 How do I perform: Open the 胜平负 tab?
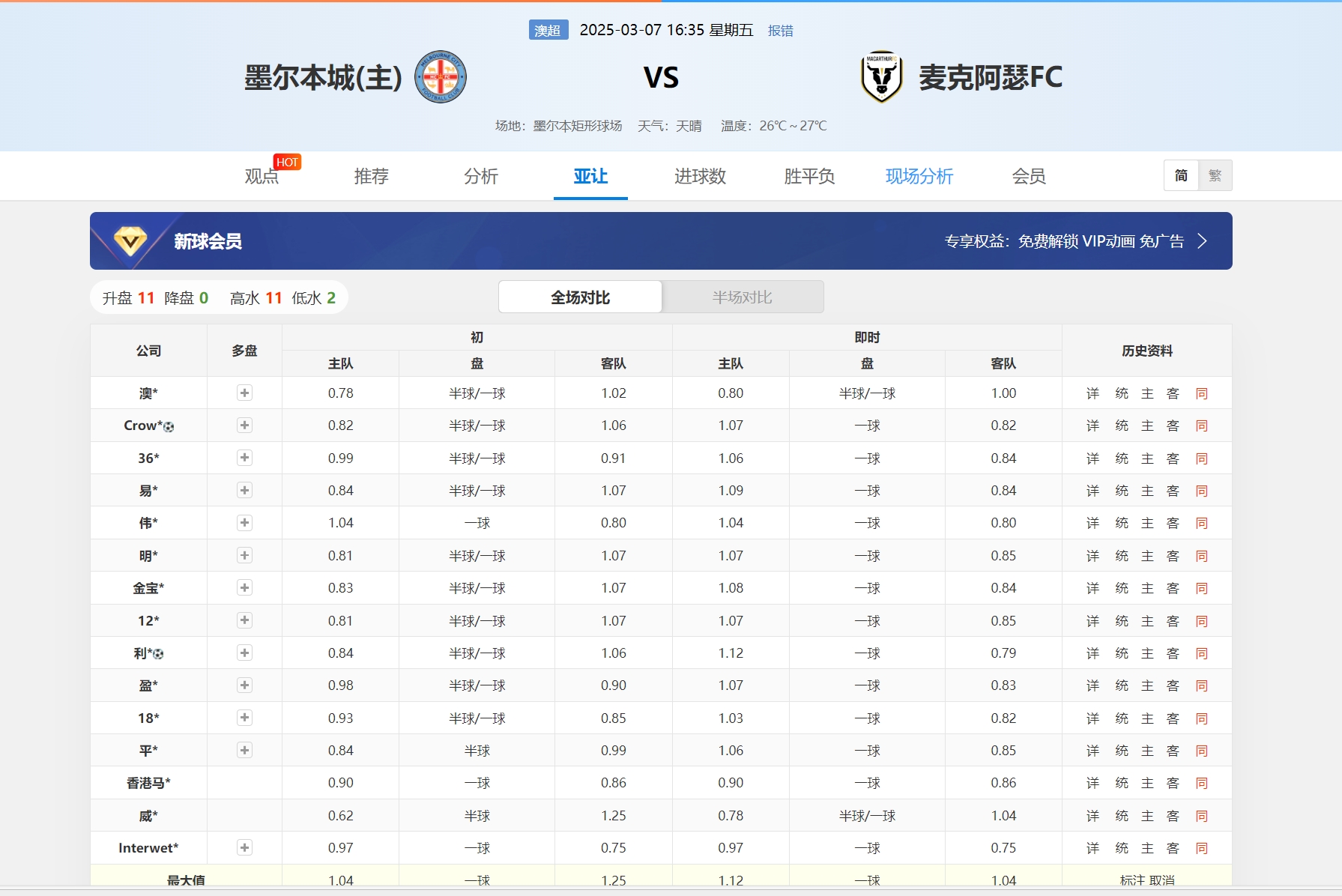809,176
